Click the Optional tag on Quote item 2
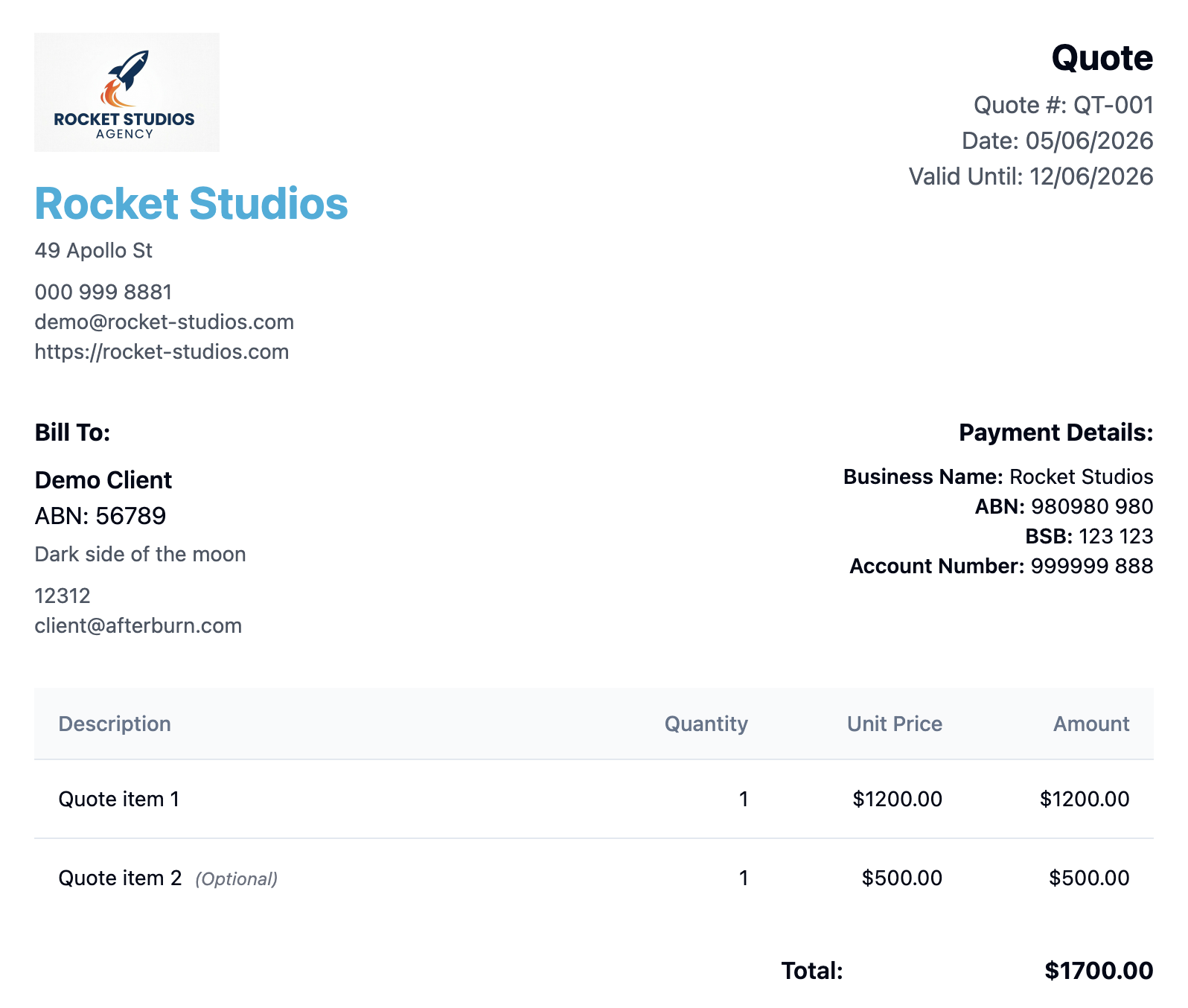Screen dimensions: 1188x1008 (x=237, y=879)
